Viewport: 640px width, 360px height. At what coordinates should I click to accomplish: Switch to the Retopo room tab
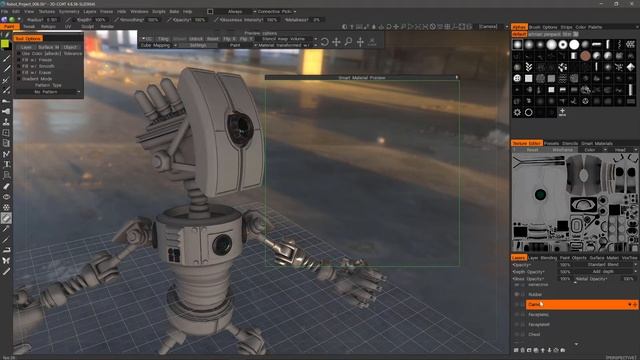(48, 27)
